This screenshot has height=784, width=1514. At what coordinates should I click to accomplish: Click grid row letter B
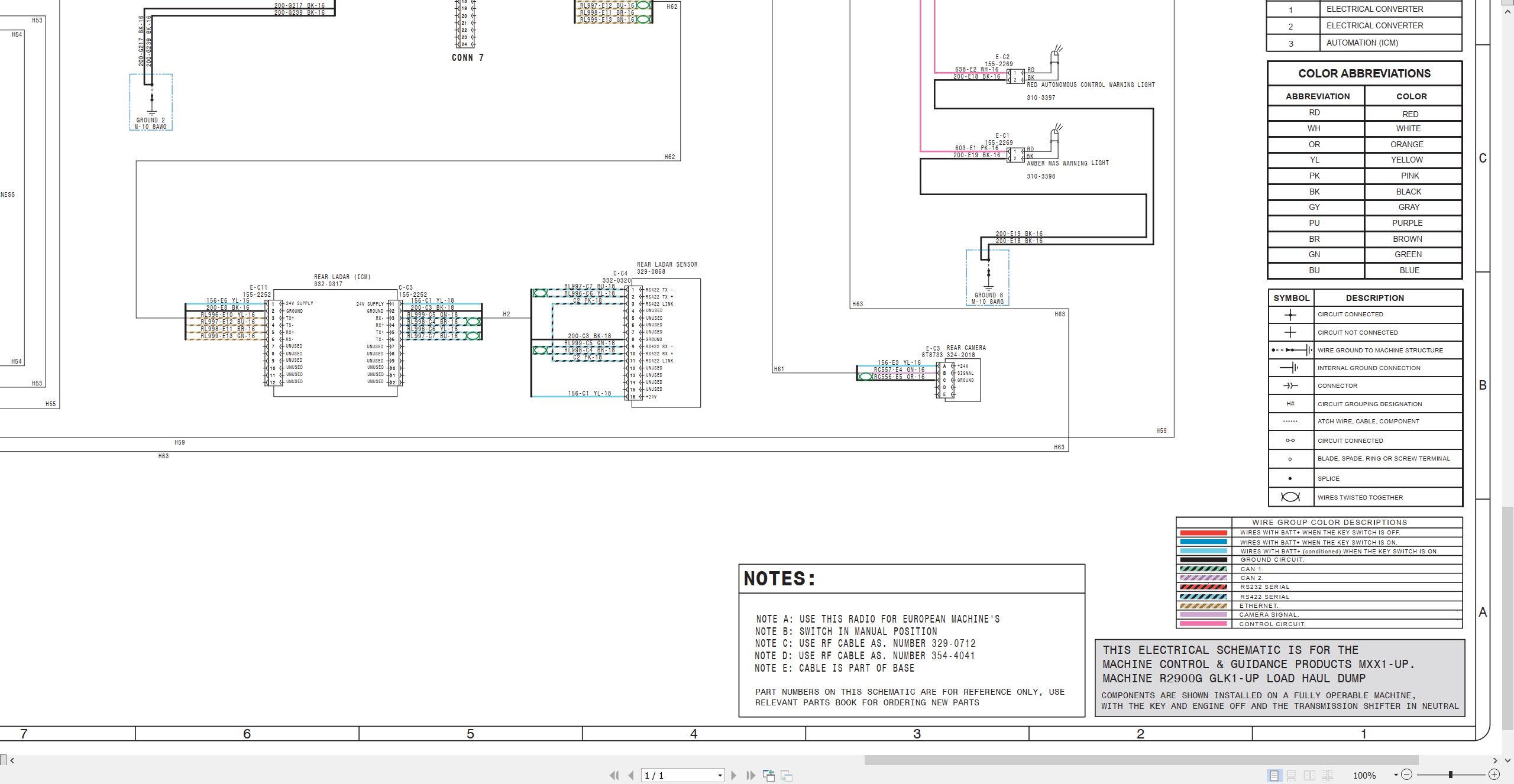[x=1483, y=385]
